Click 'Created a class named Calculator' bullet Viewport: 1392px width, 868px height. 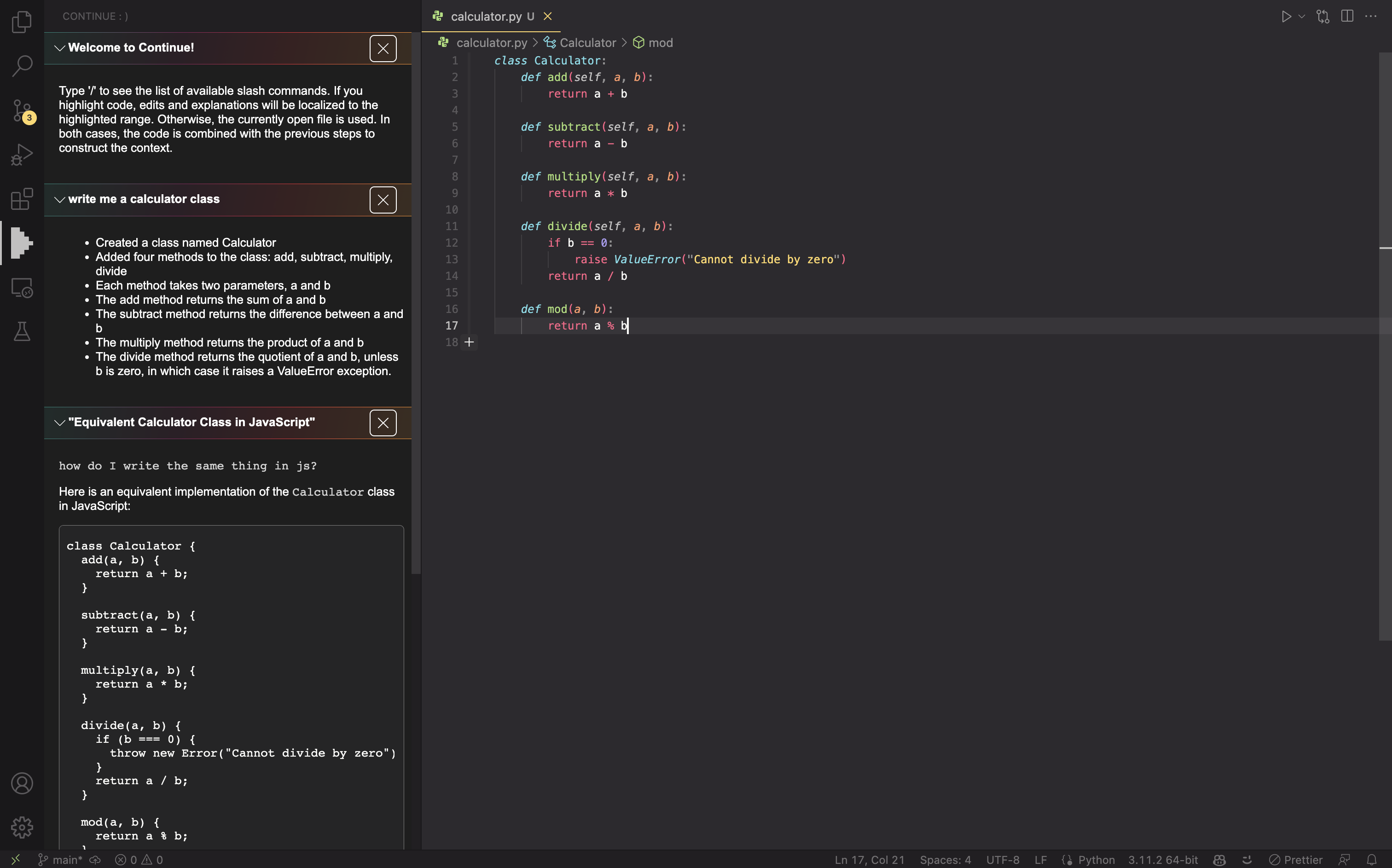pyautogui.click(x=186, y=242)
